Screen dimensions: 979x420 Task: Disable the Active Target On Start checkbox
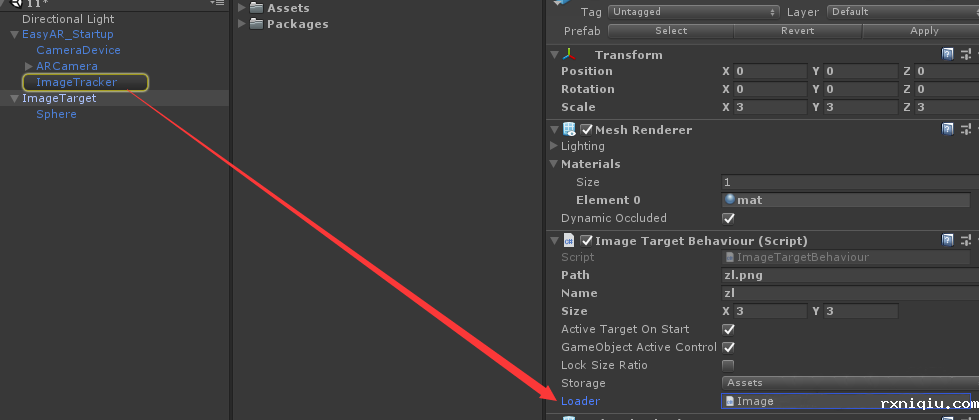(728, 329)
